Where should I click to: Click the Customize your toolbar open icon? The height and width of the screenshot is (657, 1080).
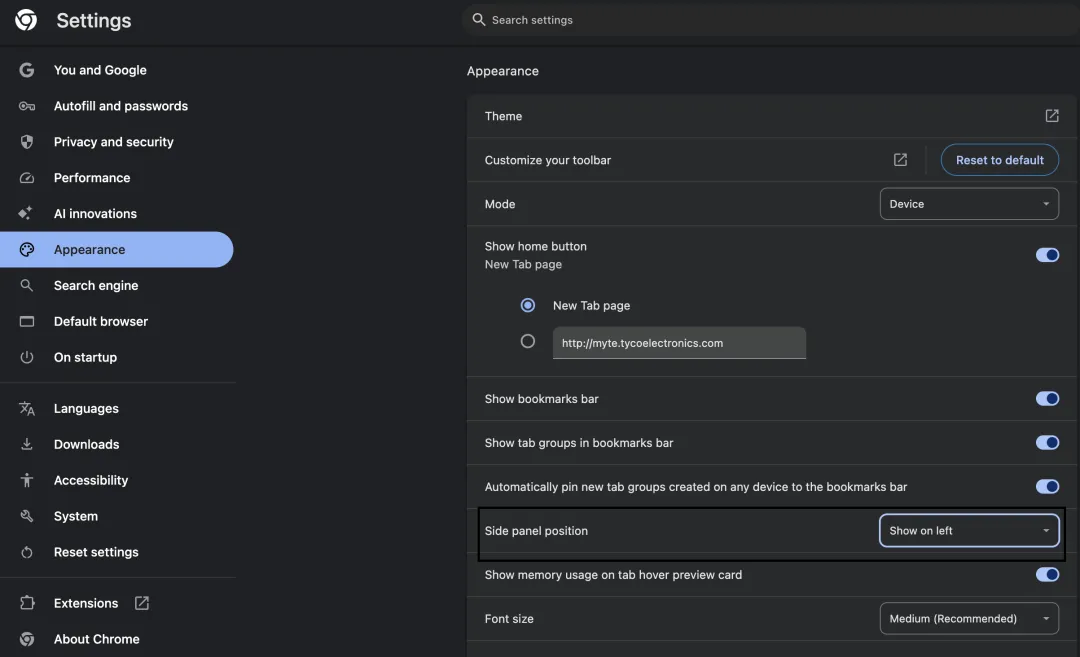900,160
